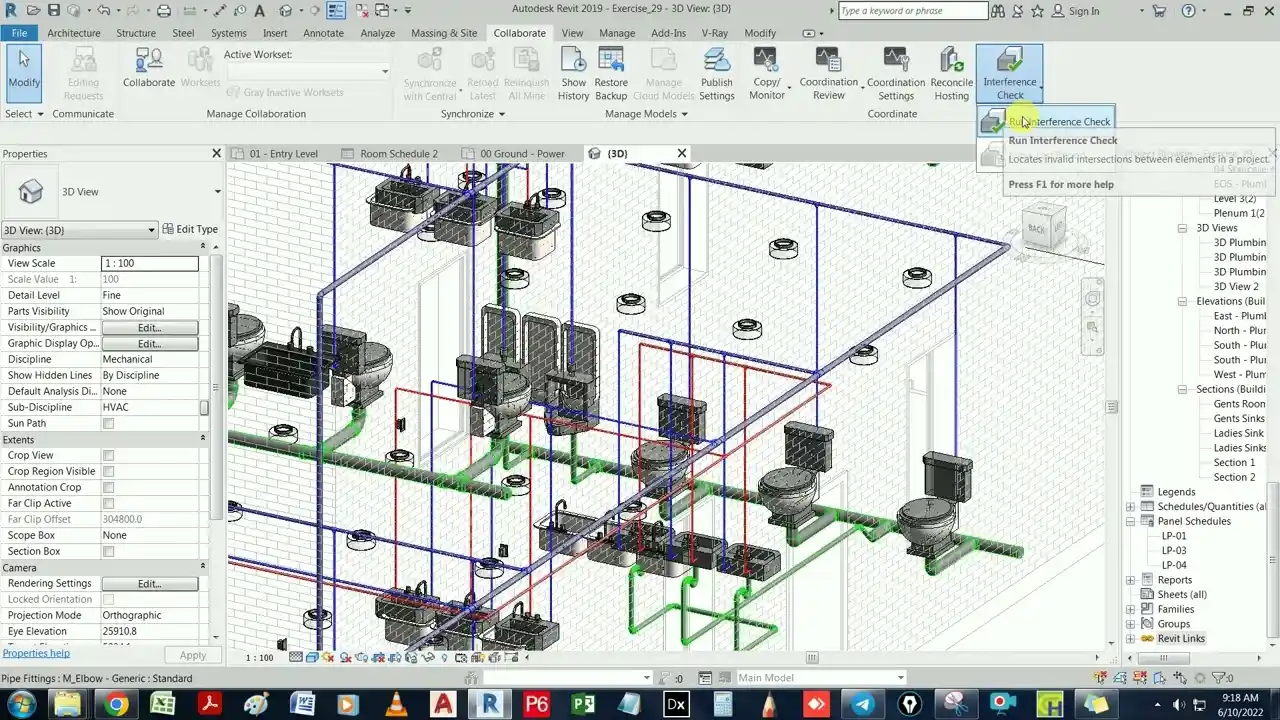Open the Visibility/Graphics Edit dialog

click(148, 327)
